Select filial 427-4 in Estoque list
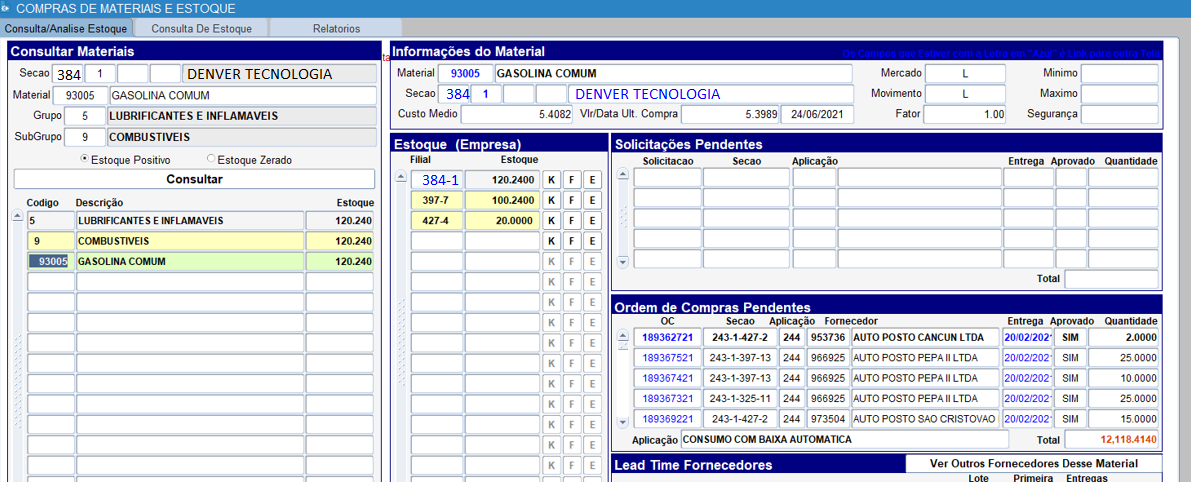The height and width of the screenshot is (482, 1191). tap(437, 221)
